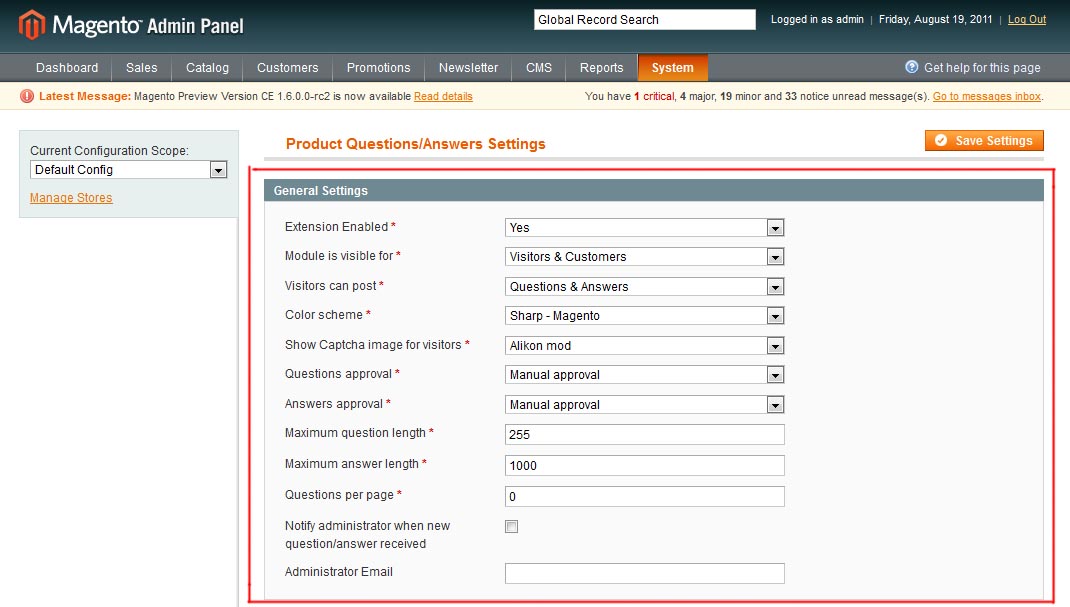
Task: Click the Magento logo icon
Action: (x=31, y=25)
